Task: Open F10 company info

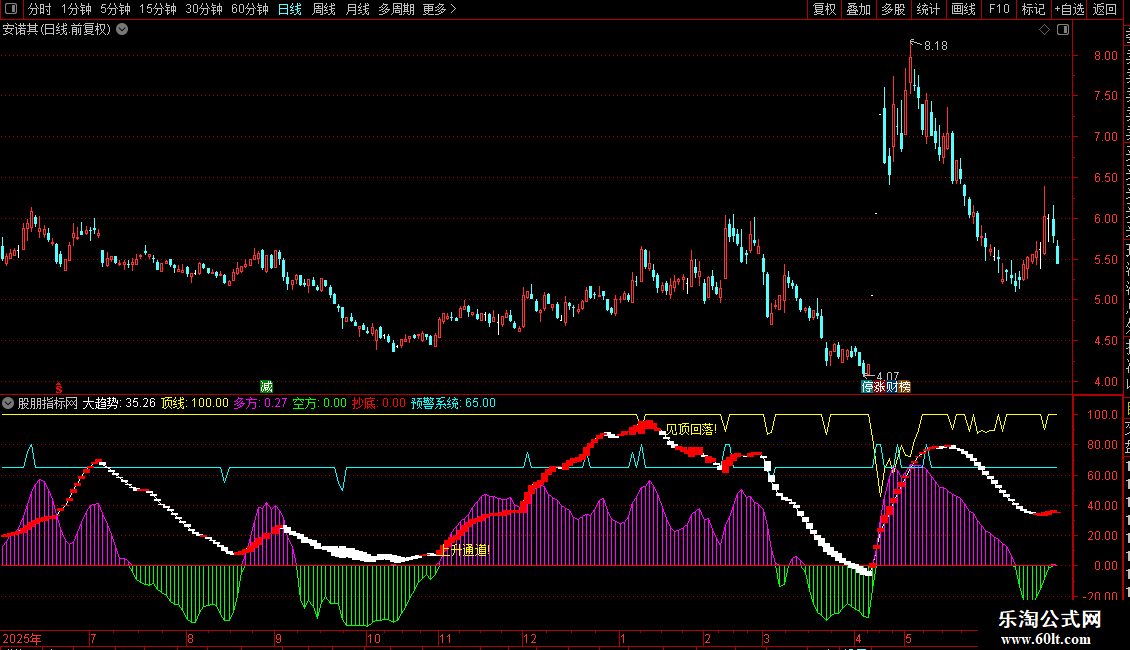Action: pos(999,9)
